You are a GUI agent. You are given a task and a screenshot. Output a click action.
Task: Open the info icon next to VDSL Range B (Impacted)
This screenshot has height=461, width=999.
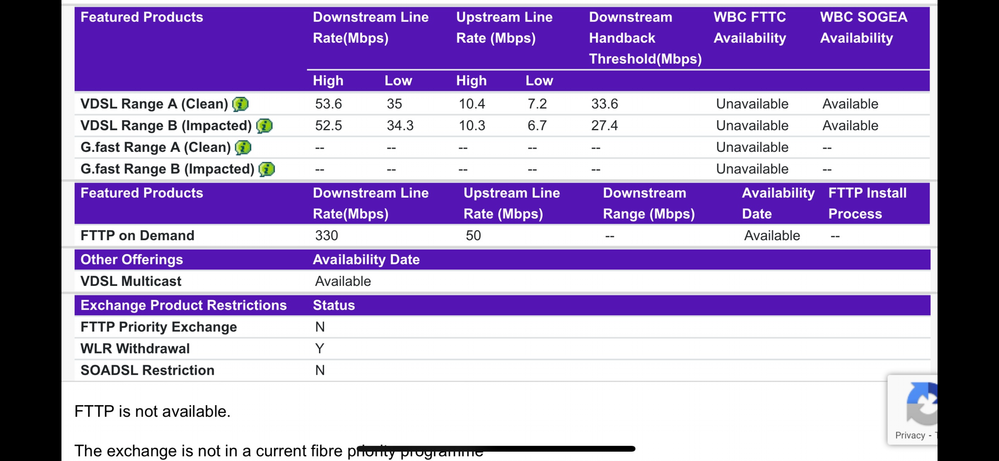pyautogui.click(x=264, y=126)
